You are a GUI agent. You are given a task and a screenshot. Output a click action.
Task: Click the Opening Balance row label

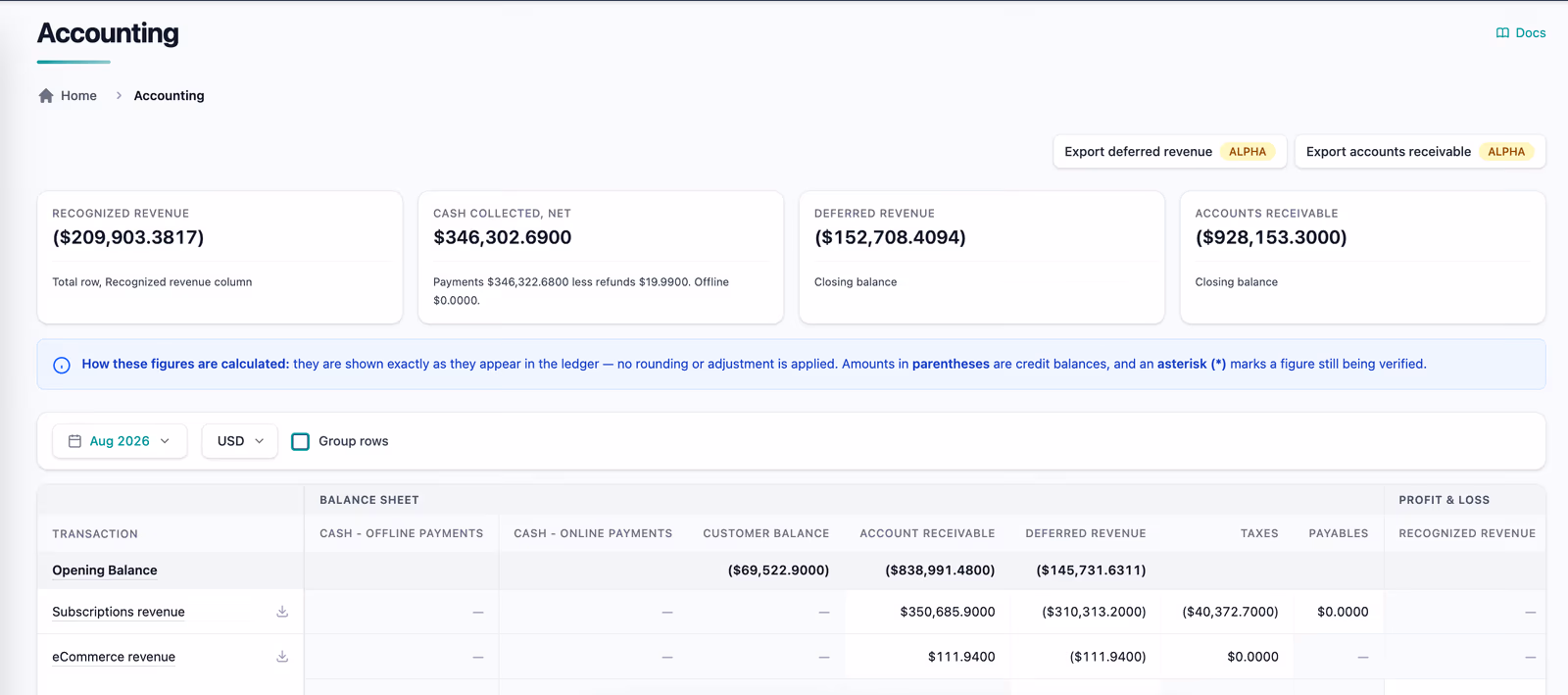pos(105,571)
